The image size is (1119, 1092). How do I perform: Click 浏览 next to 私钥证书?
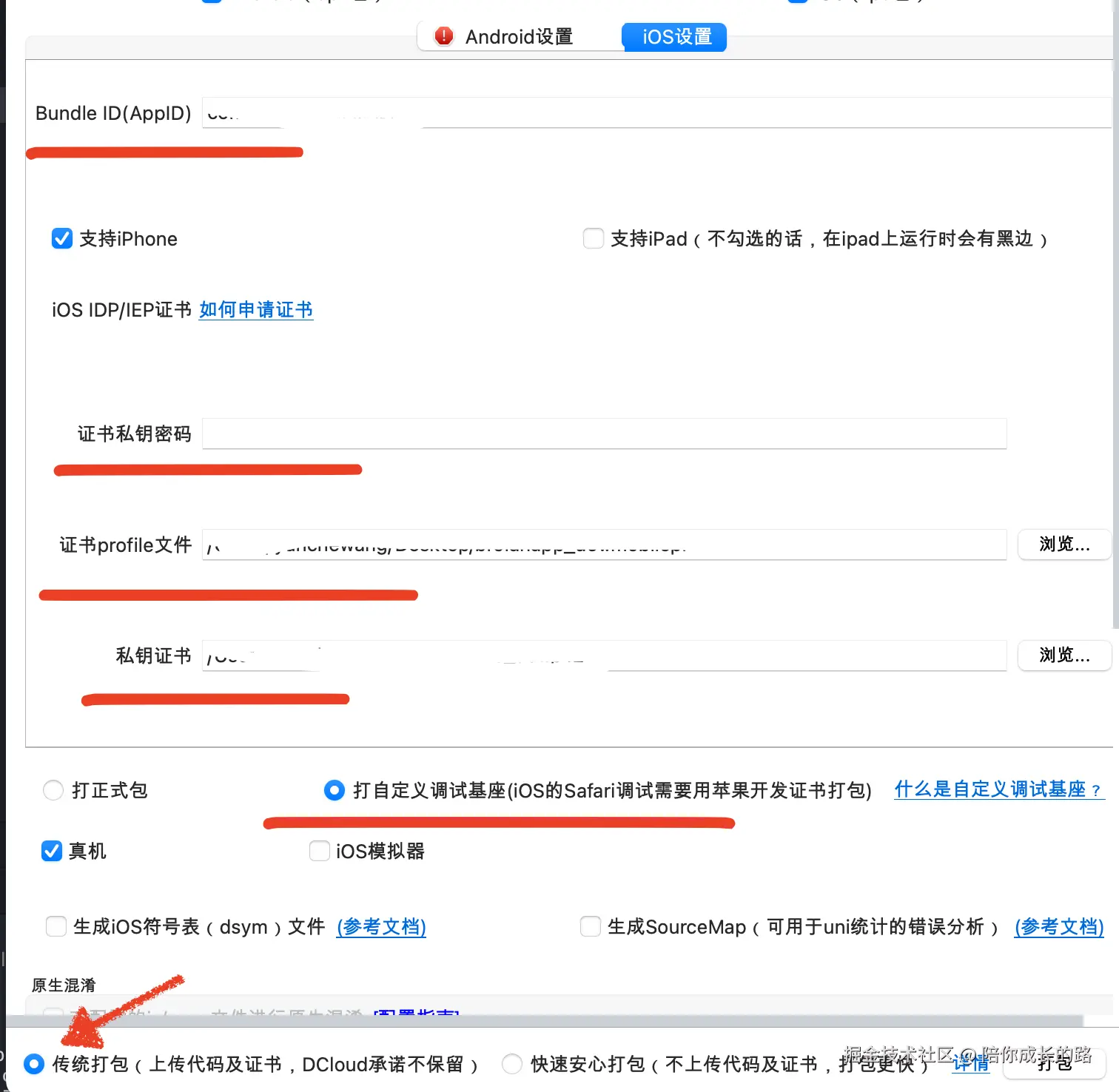click(1063, 655)
